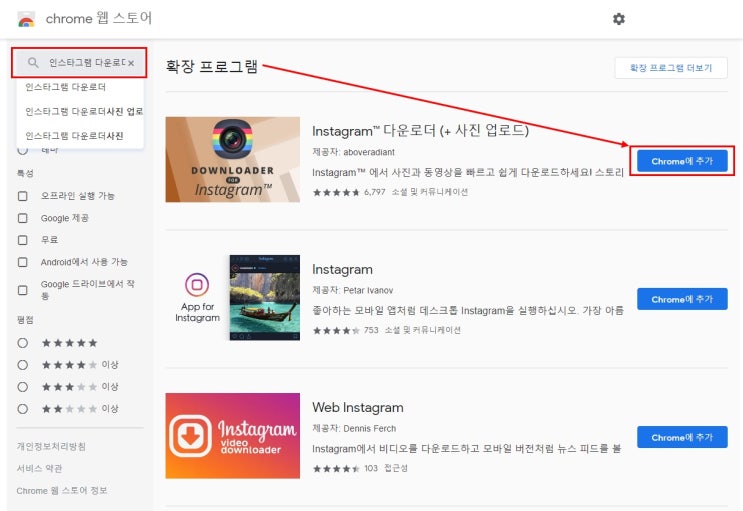Open Instagram video downloader thumbnail

click(x=232, y=435)
